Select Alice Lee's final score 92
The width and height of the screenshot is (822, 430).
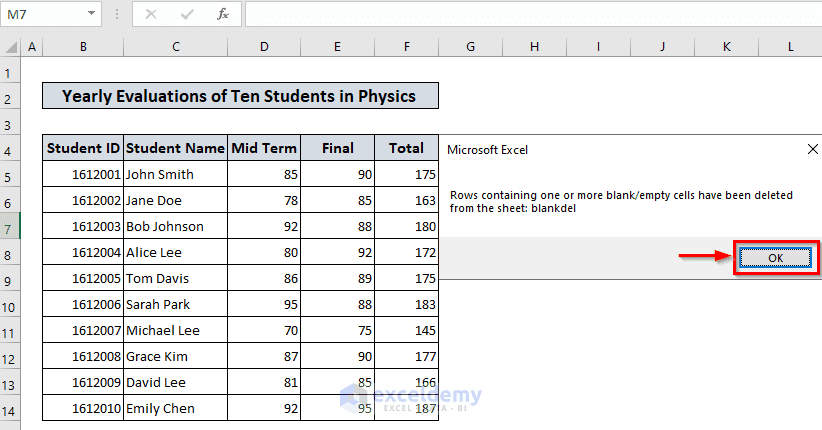click(338, 252)
